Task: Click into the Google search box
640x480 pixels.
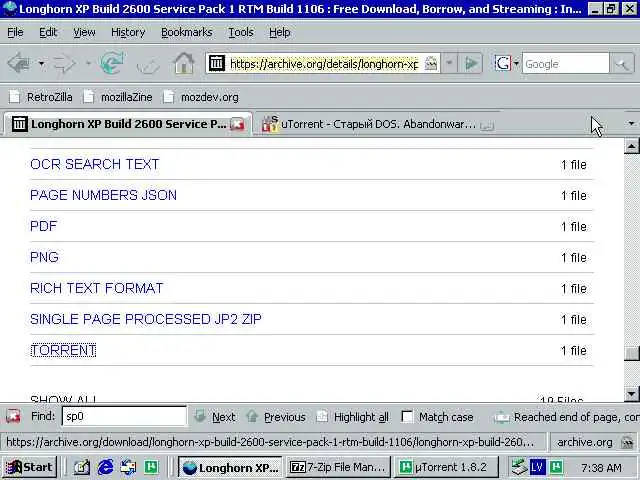Action: (566, 64)
